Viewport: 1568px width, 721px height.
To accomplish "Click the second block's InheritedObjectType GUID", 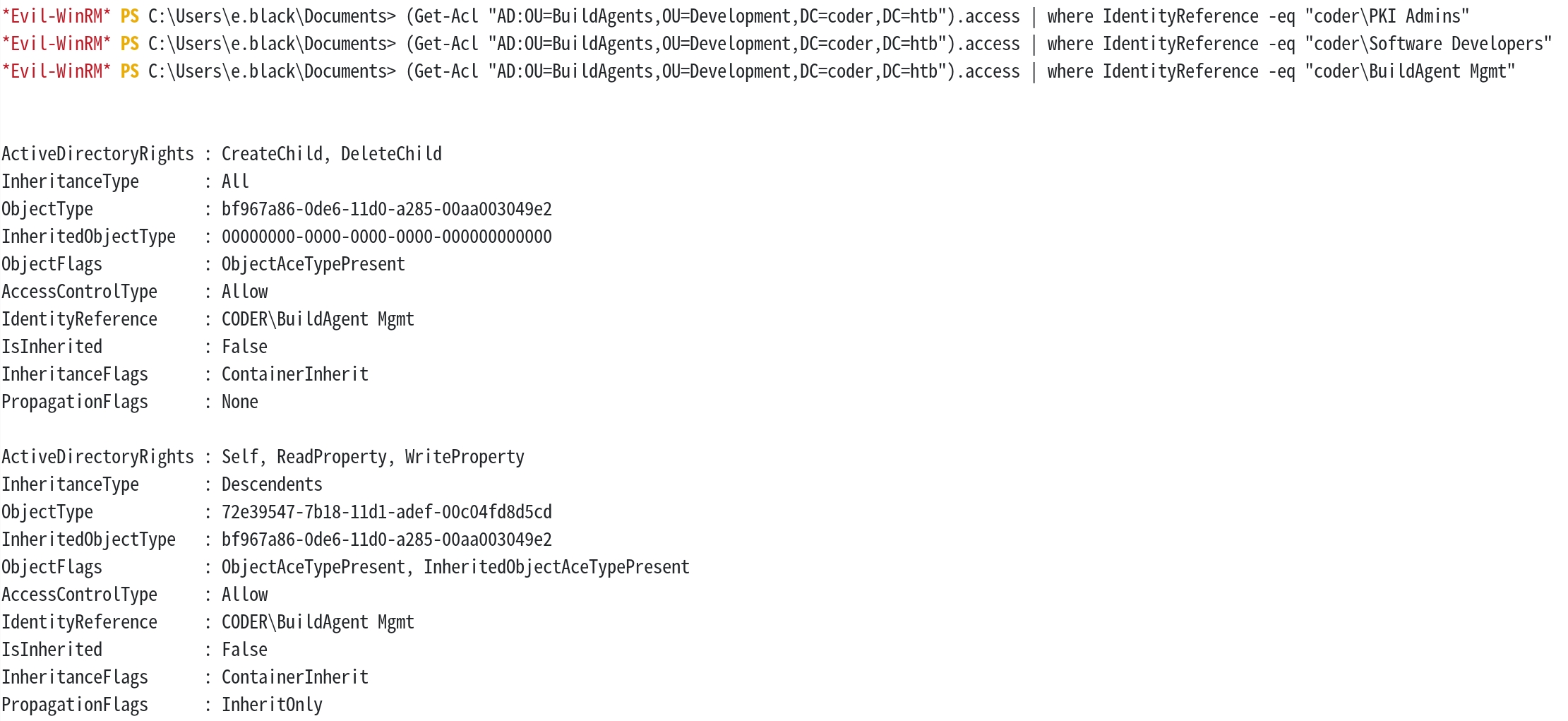I will [387, 540].
